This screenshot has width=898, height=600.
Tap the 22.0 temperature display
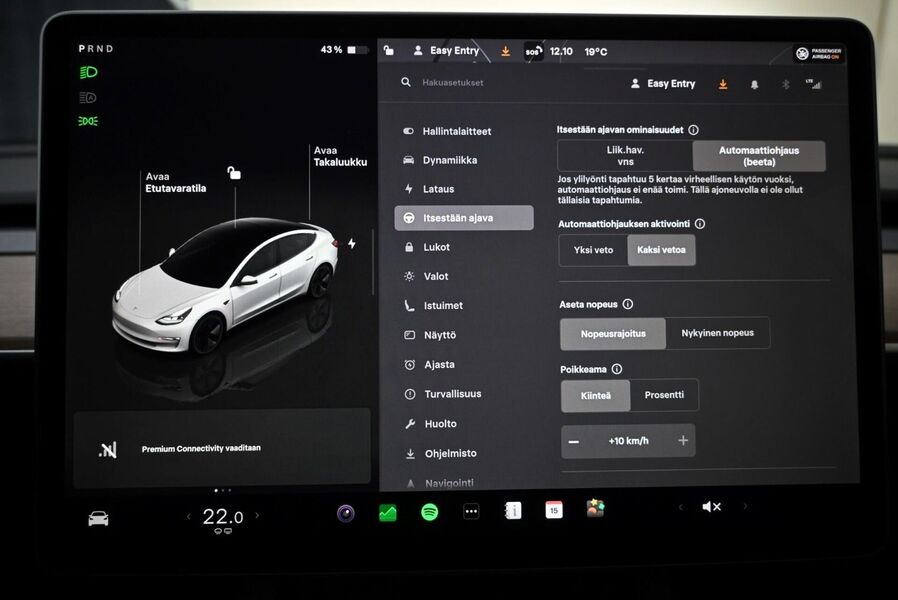(x=223, y=516)
